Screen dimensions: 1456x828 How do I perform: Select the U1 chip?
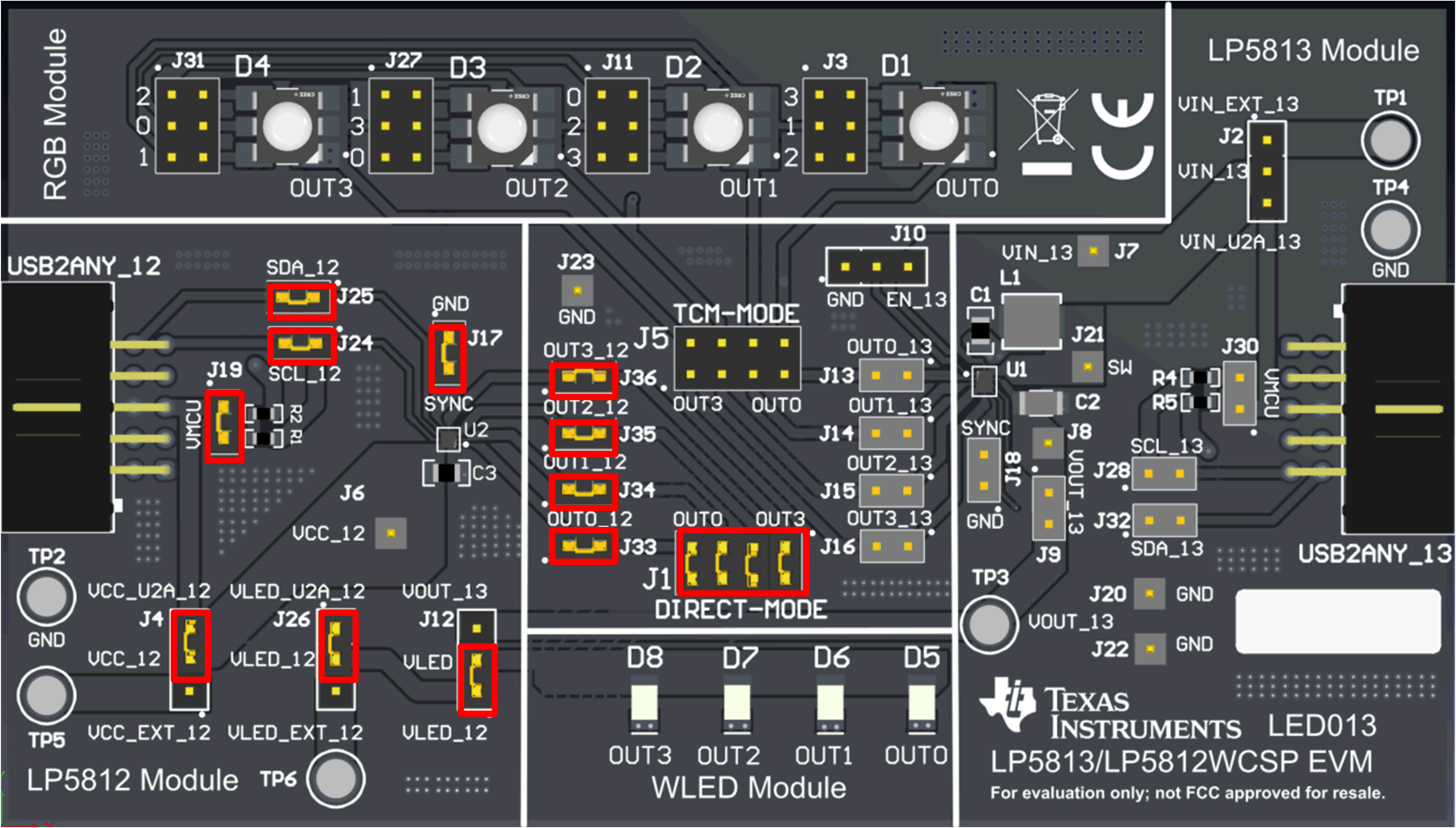984,381
